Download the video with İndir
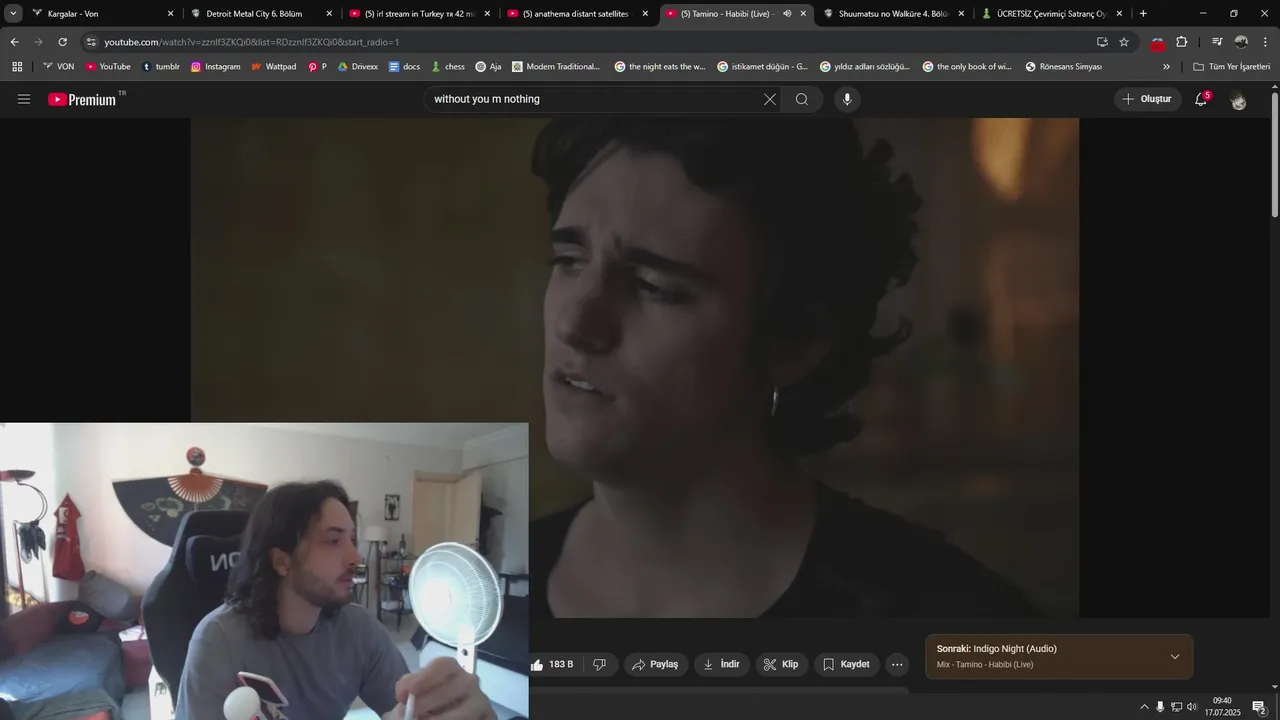This screenshot has width=1280, height=720. point(722,664)
